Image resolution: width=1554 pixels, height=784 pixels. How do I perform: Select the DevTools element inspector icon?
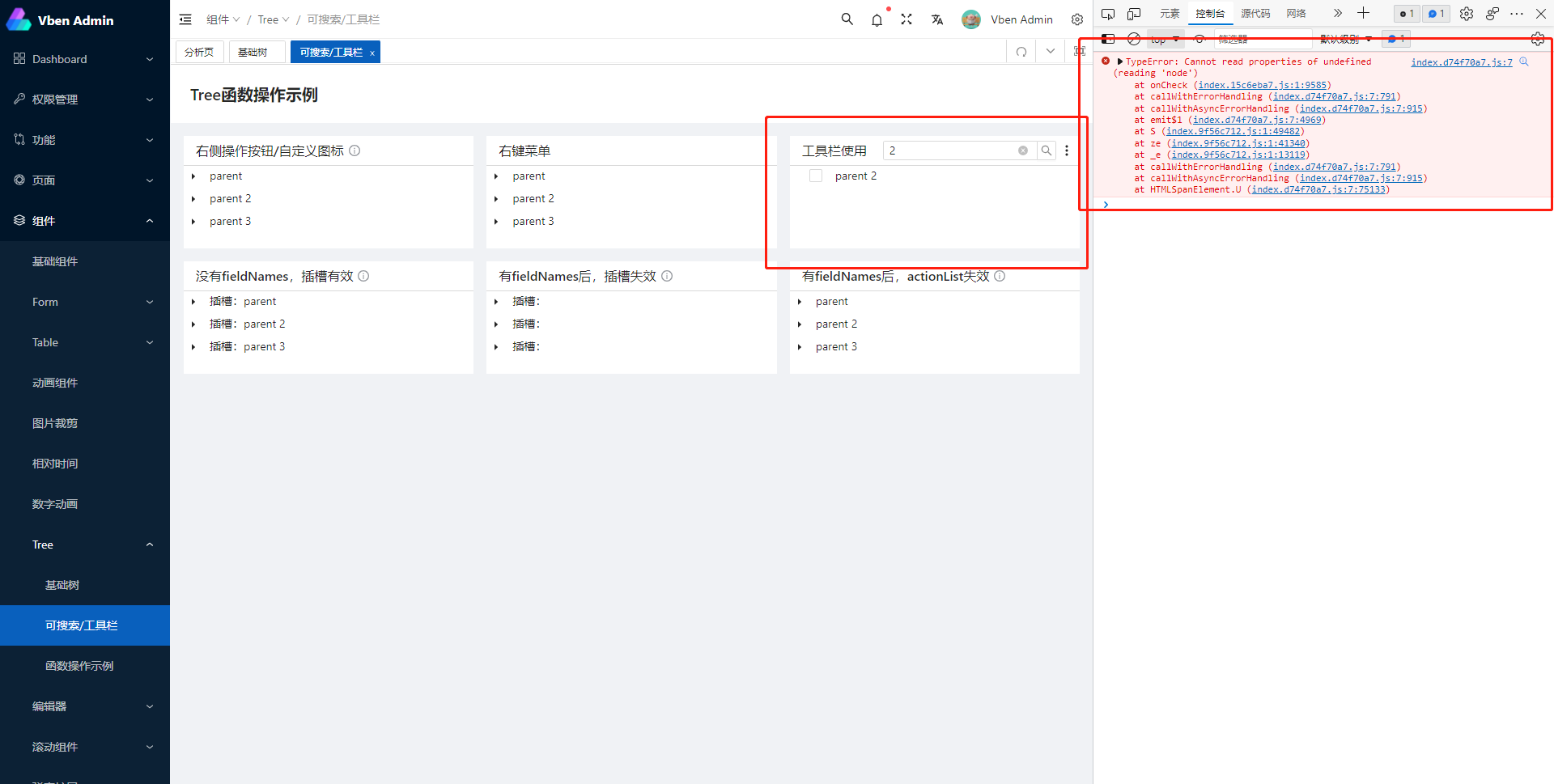(1108, 13)
